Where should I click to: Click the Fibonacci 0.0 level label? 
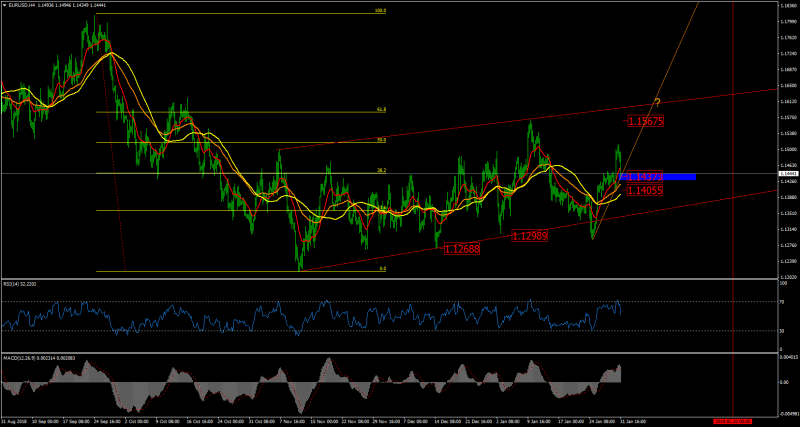[x=383, y=268]
